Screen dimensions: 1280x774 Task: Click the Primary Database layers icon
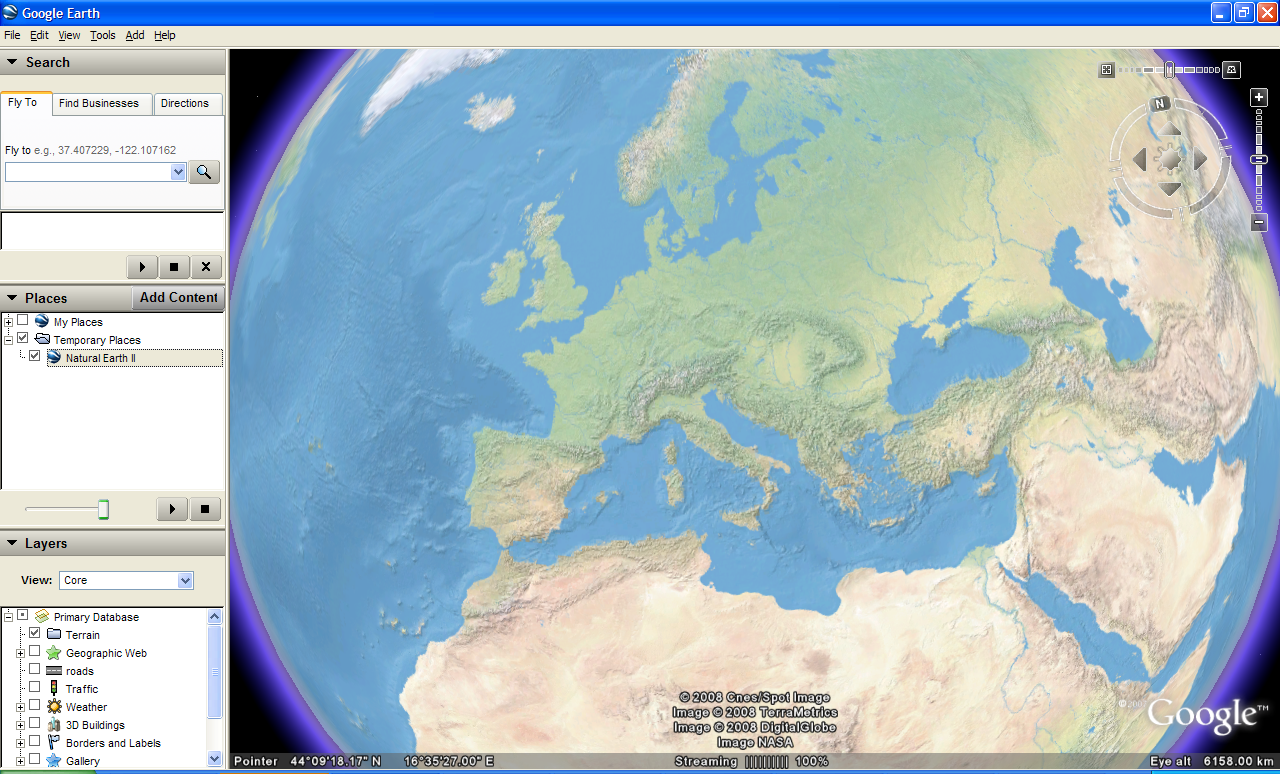(x=42, y=617)
